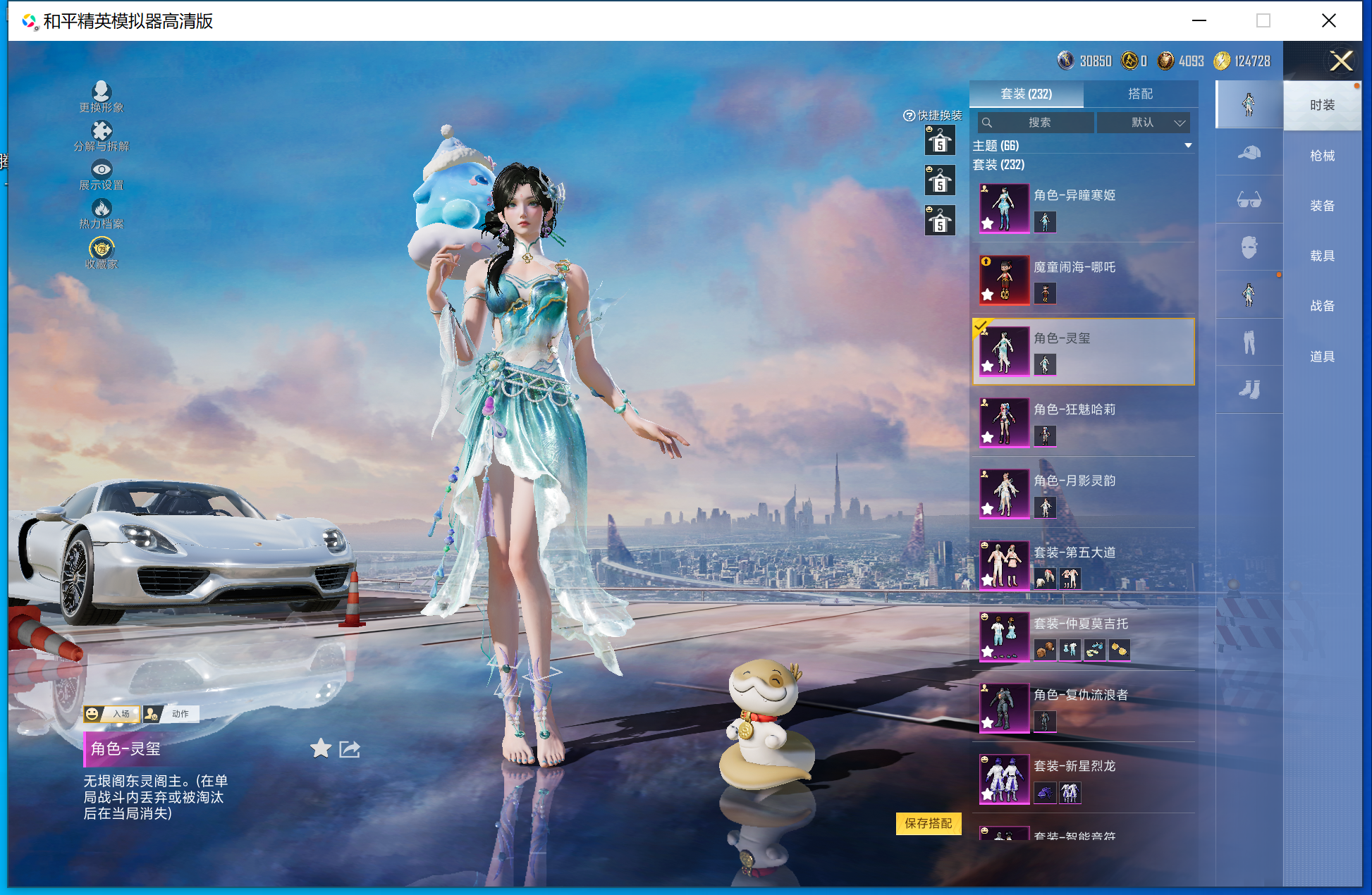Image resolution: width=1372 pixels, height=895 pixels.
Task: Open the 收藏家 collector badge icon
Action: pyautogui.click(x=102, y=248)
